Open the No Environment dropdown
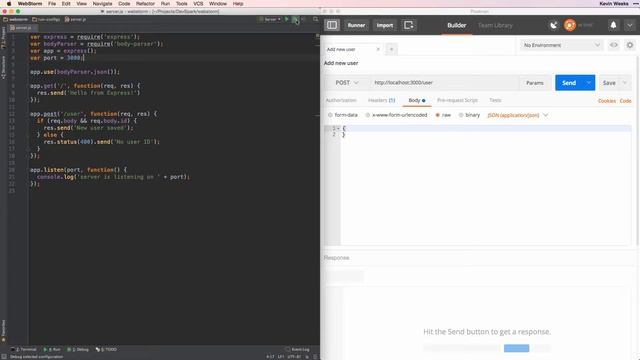640x360 pixels. pyautogui.click(x=562, y=45)
